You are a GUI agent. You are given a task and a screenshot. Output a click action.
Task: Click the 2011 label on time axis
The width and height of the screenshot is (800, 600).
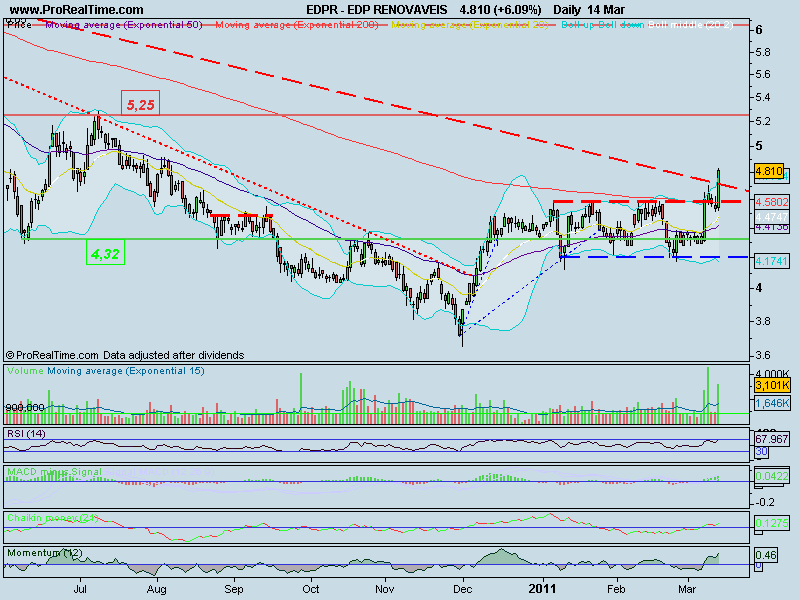542,589
